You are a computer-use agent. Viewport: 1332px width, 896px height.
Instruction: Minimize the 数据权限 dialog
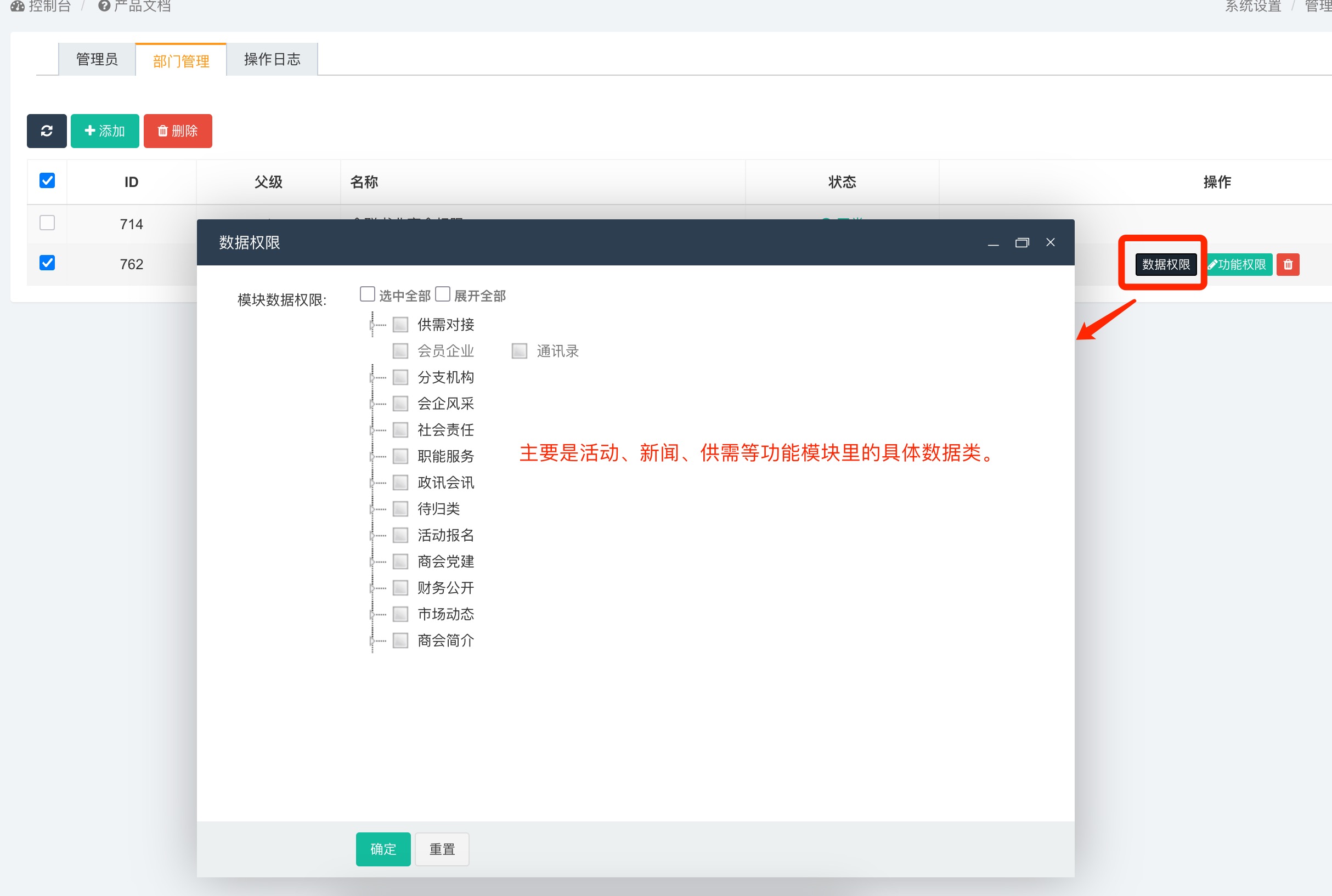(993, 243)
